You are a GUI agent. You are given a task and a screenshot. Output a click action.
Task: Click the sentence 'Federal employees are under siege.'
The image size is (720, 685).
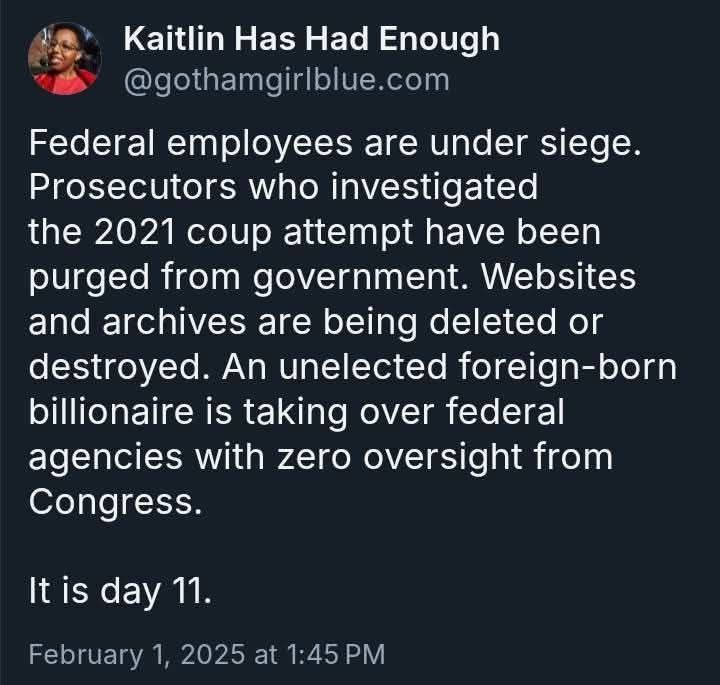coord(335,145)
